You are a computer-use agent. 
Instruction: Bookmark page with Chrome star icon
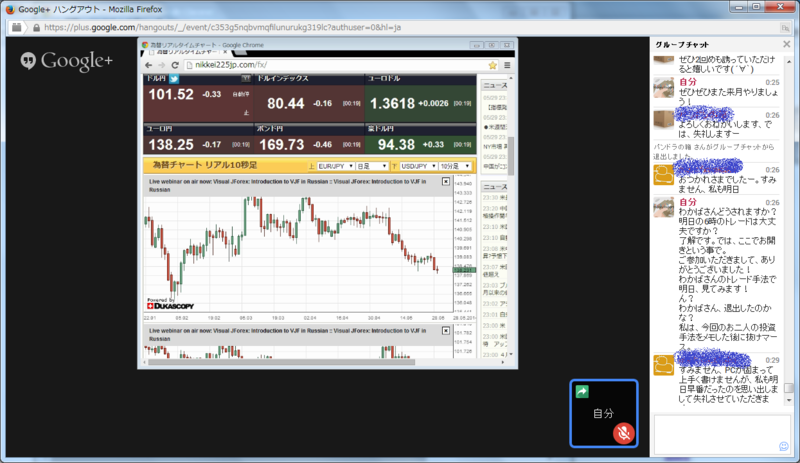tap(492, 65)
